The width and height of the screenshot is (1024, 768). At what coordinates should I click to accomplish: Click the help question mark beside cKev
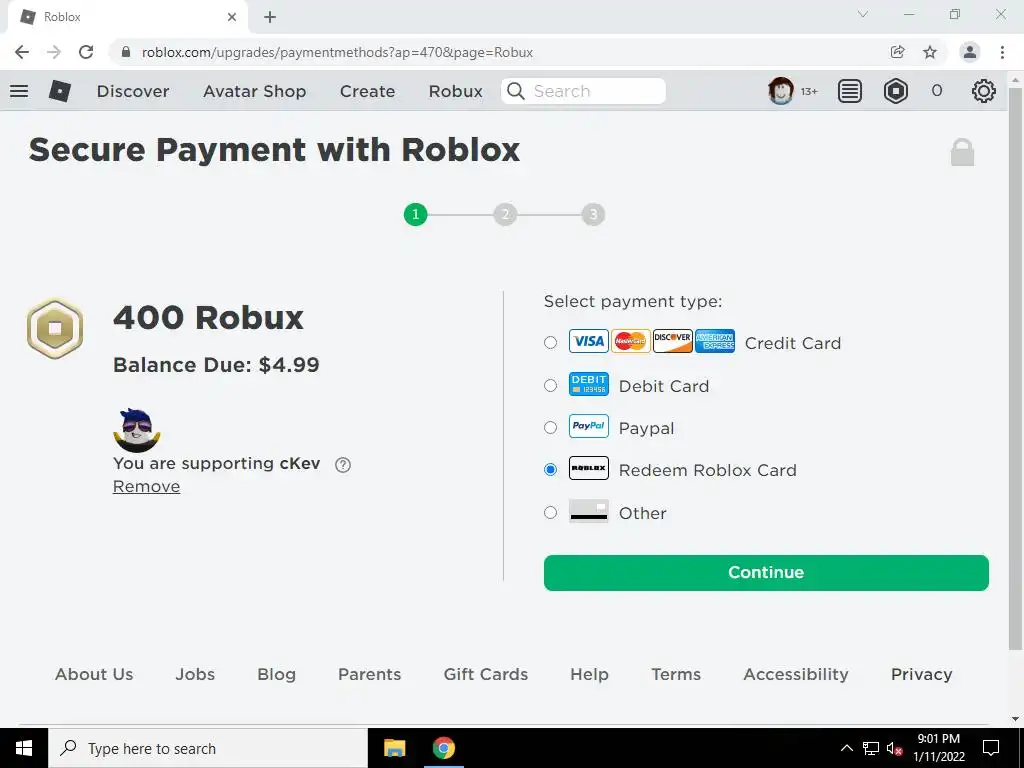point(343,464)
